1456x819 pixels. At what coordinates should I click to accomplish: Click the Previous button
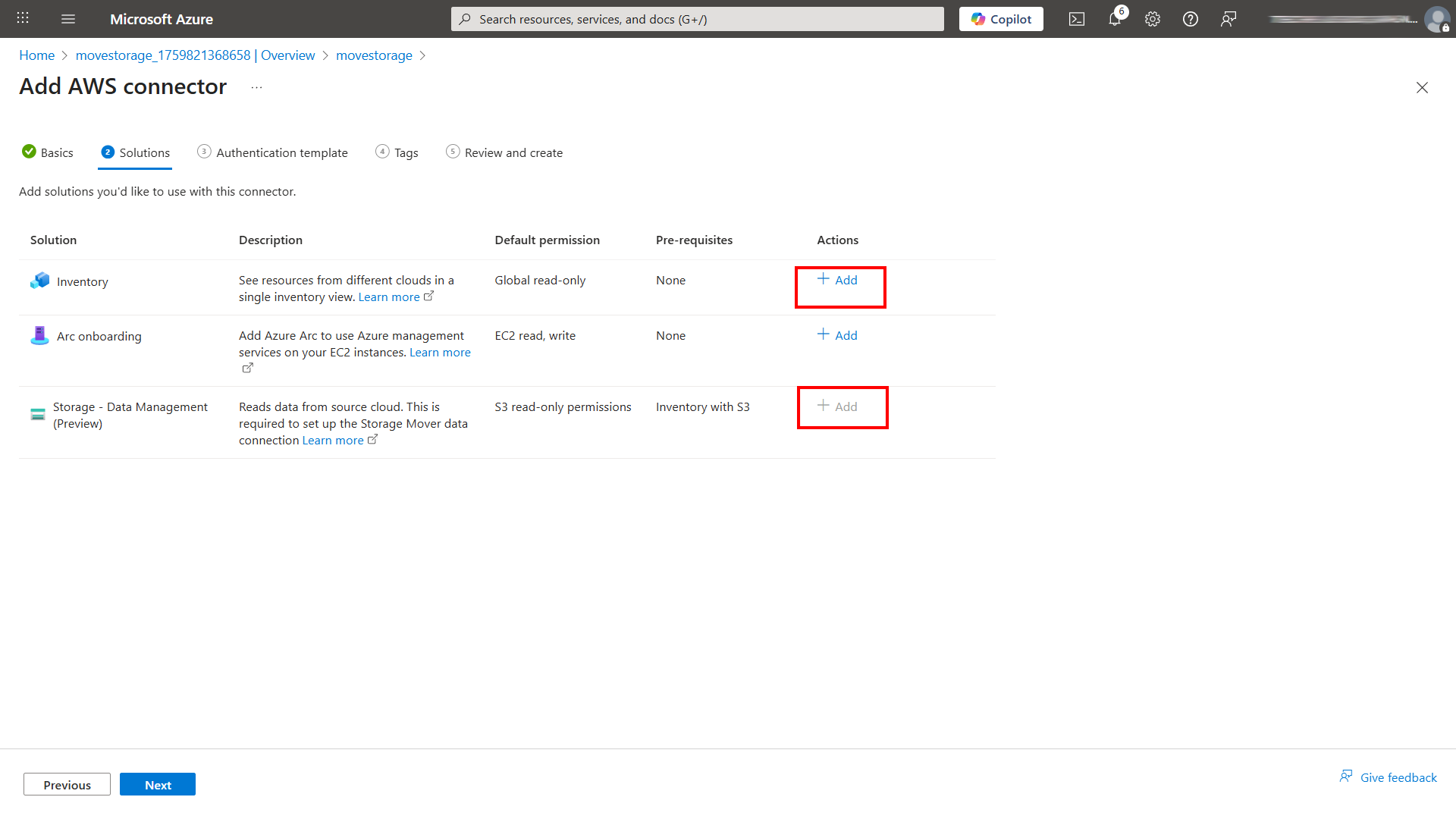tap(67, 784)
